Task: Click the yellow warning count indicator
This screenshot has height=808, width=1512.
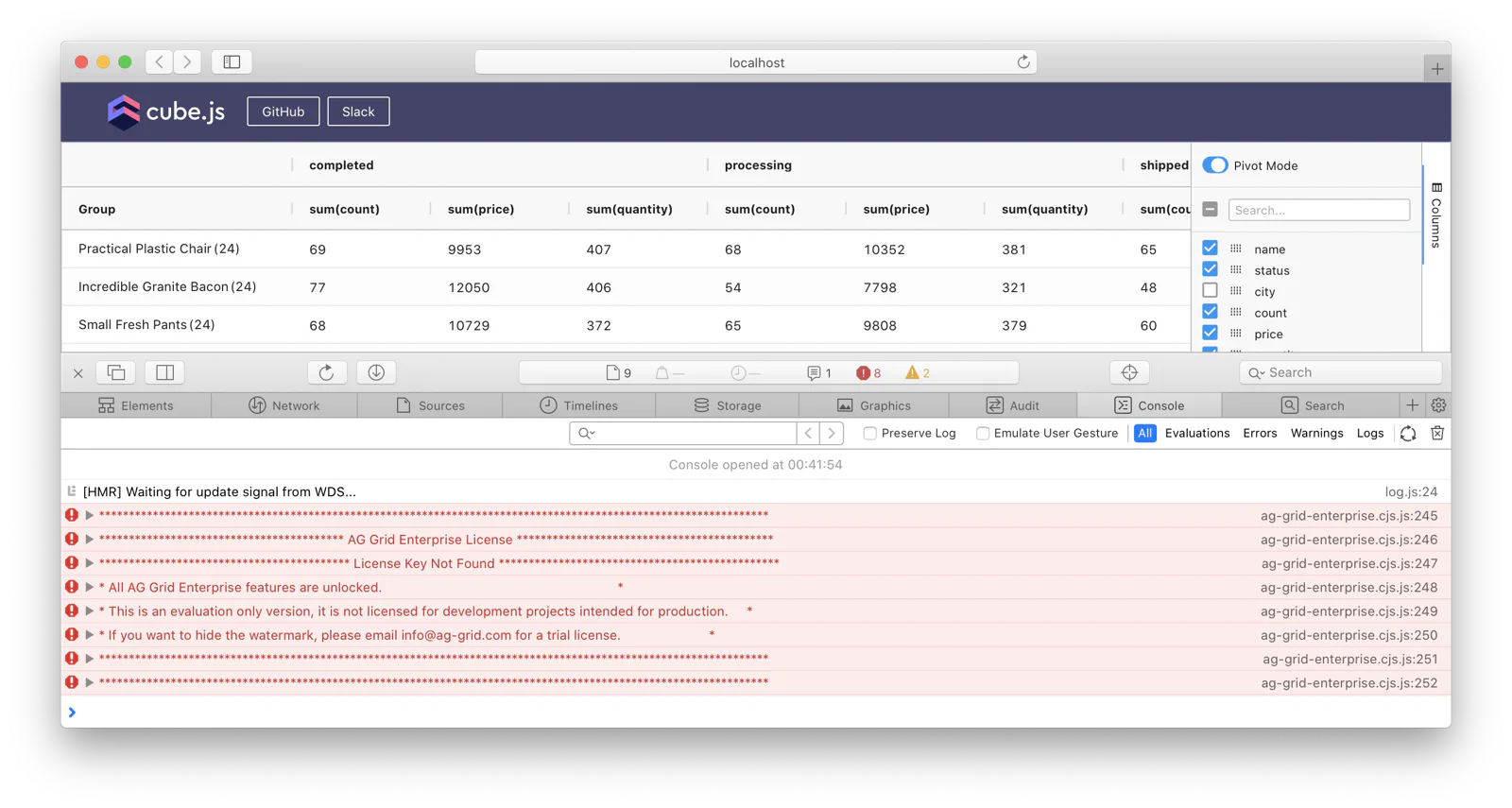Action: point(918,373)
